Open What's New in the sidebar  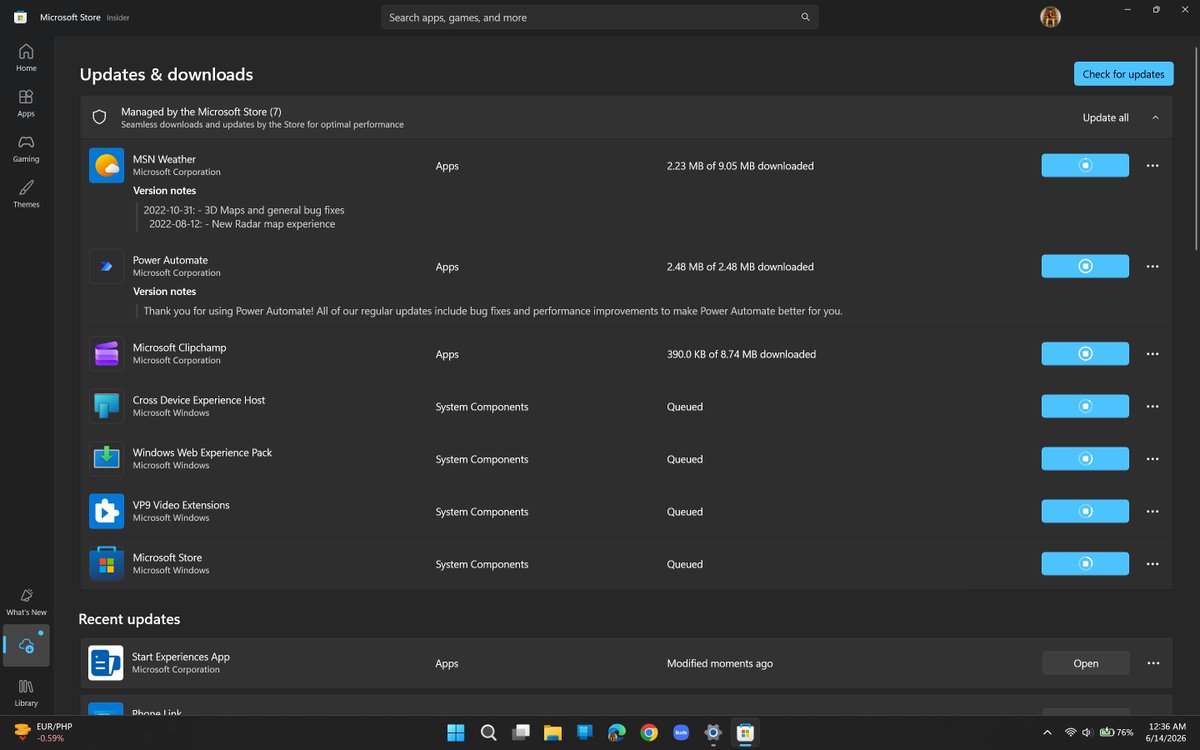(x=26, y=601)
